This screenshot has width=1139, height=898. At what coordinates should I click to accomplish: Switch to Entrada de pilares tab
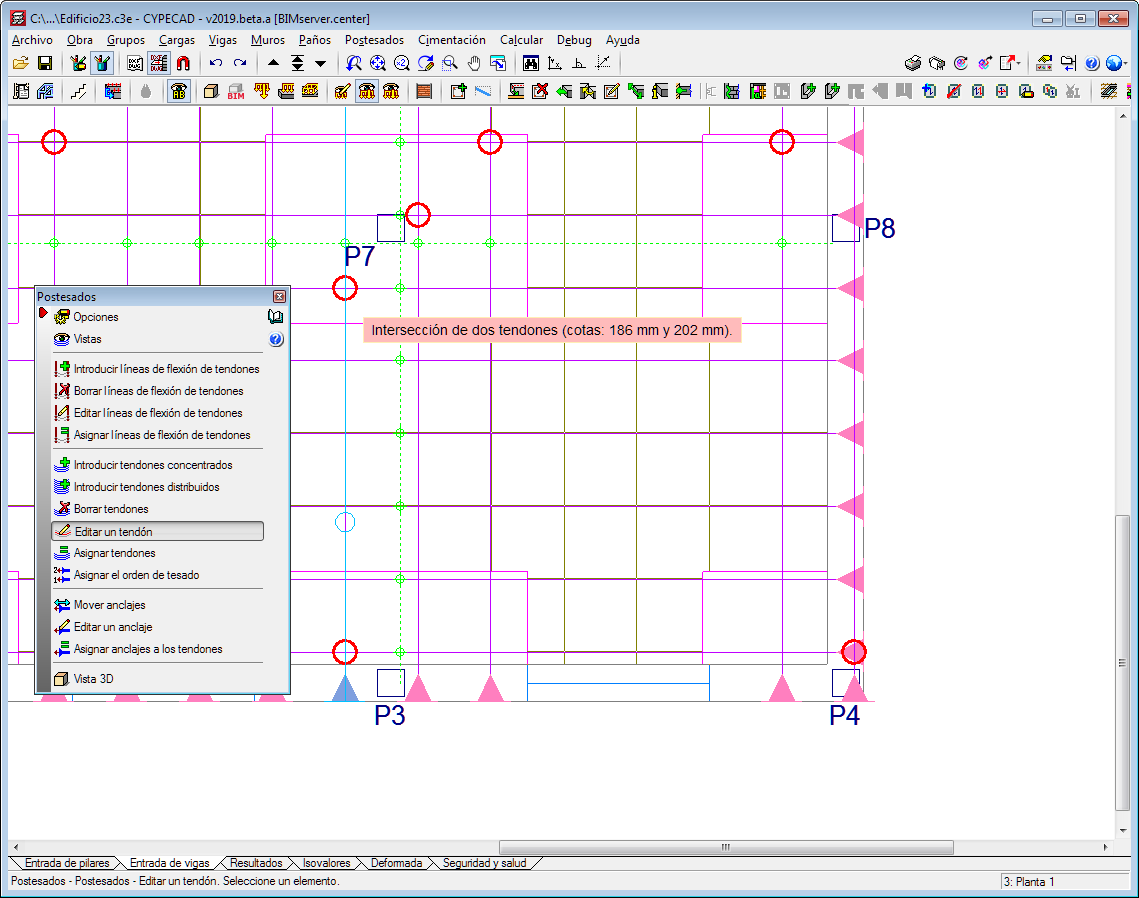tap(66, 863)
